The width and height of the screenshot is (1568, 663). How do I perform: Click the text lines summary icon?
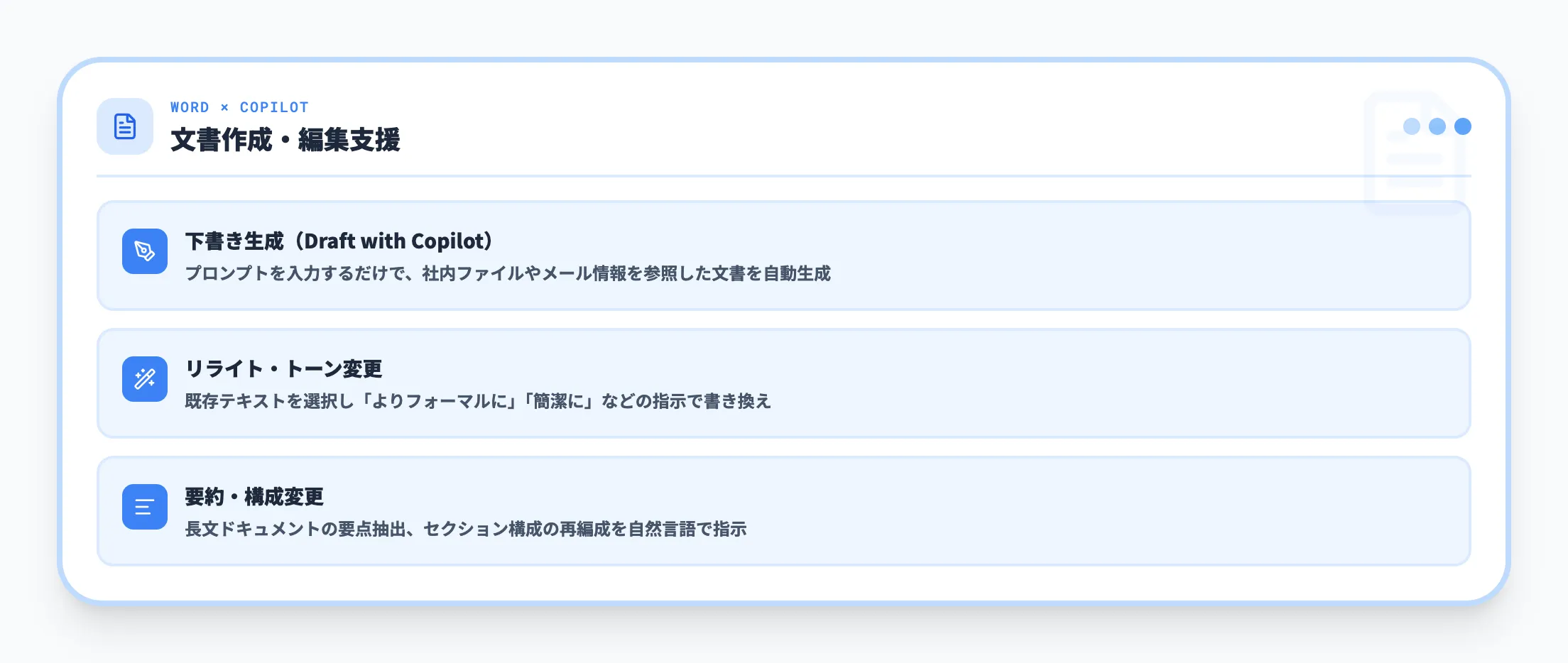click(145, 507)
